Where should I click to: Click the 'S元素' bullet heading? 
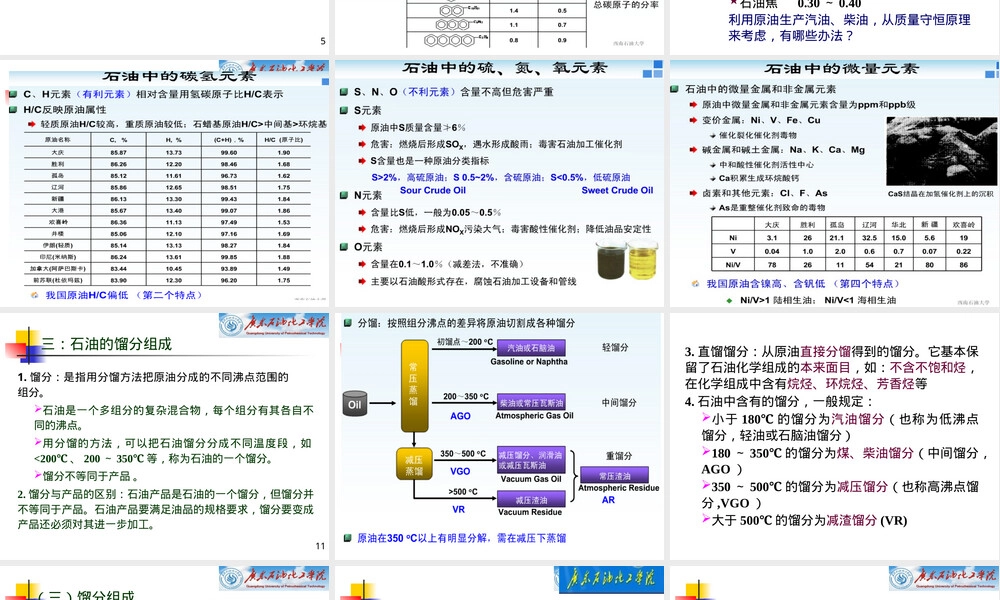pos(368,110)
